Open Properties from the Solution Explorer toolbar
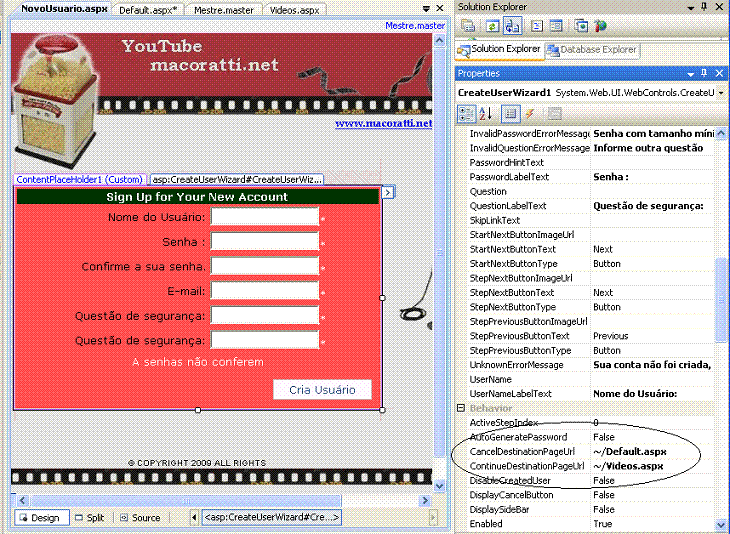The width and height of the screenshot is (730, 534). tap(468, 26)
